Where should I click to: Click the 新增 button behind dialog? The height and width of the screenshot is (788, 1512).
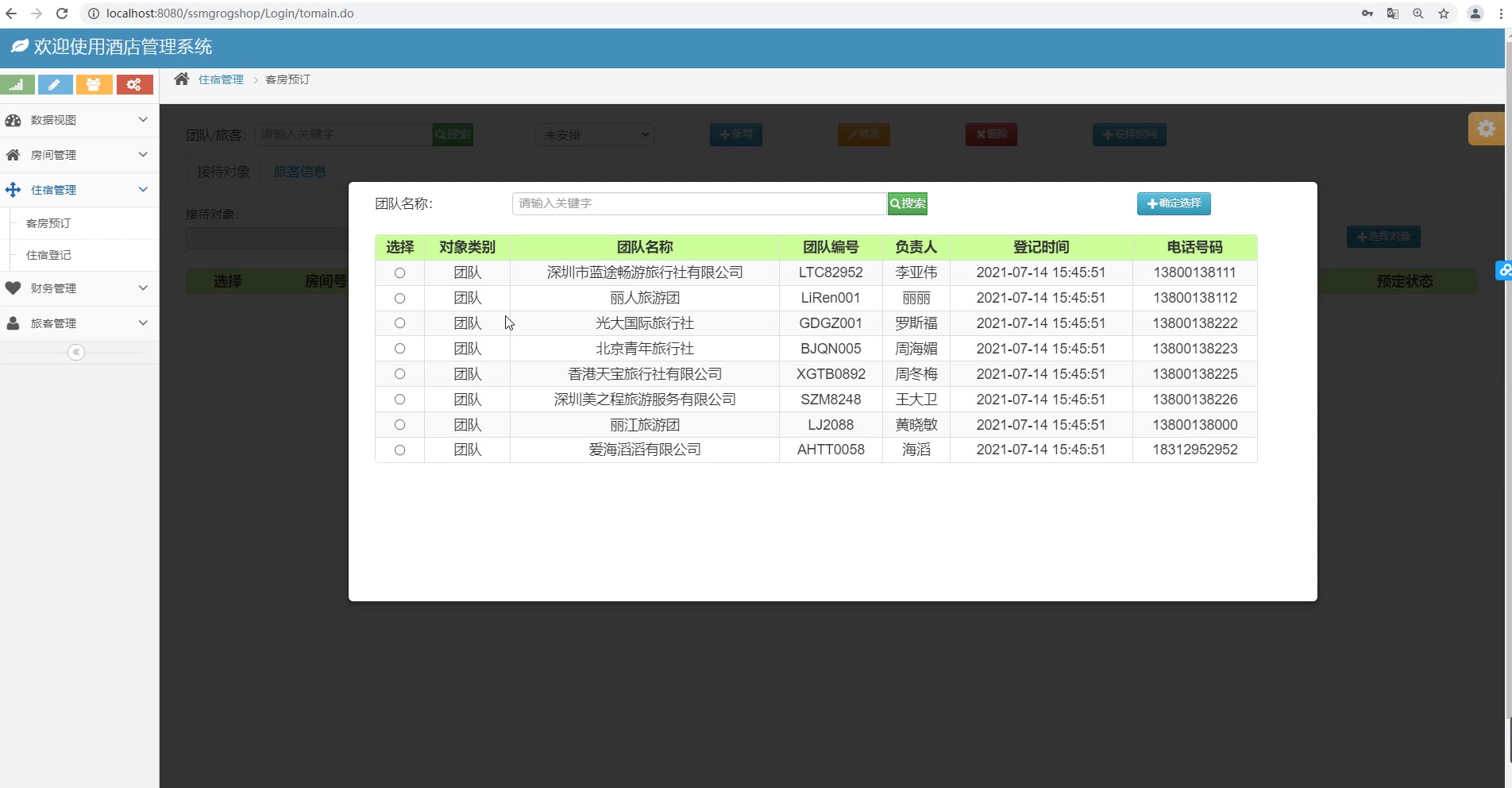pyautogui.click(x=736, y=134)
